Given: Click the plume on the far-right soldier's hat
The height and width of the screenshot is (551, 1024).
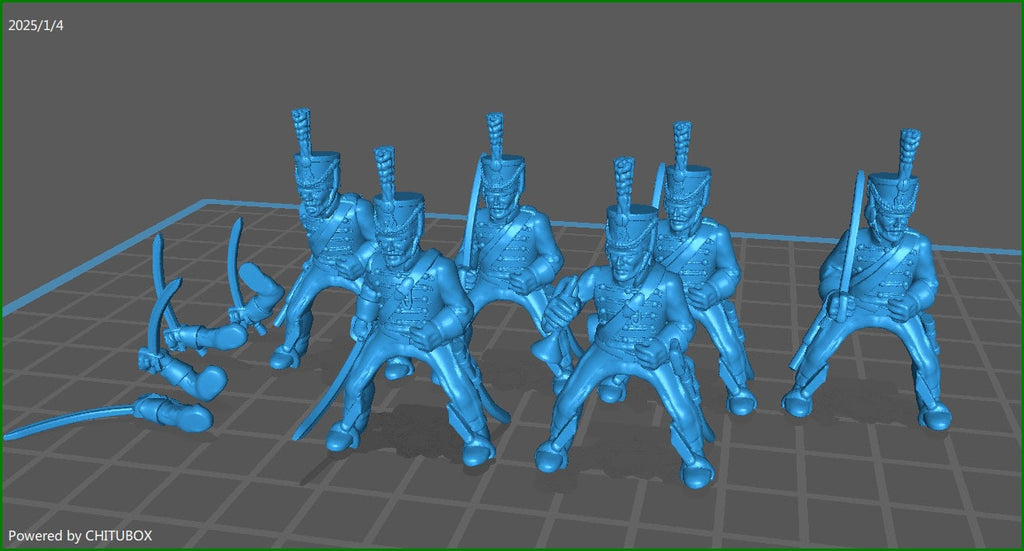Looking at the screenshot, I should pos(910,150).
